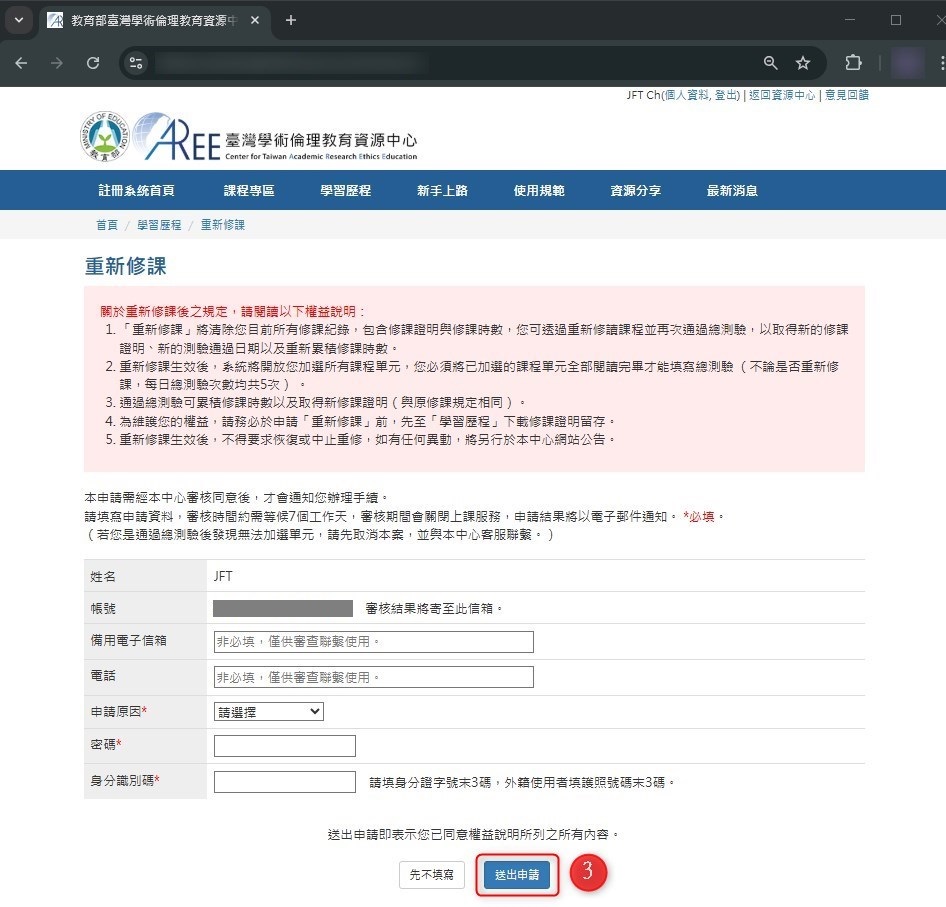Screen dimensions: 946x907
Task: Click the 重新修課 breadcrumb link
Action: pos(223,225)
